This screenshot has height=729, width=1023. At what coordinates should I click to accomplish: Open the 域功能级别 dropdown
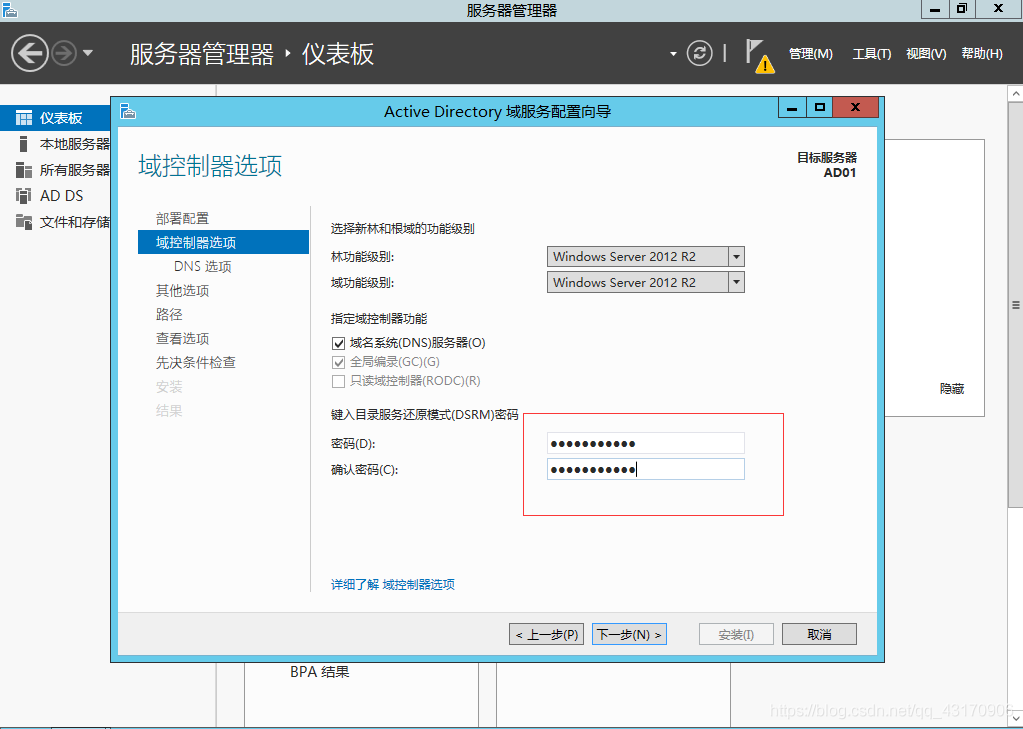pyautogui.click(x=736, y=283)
